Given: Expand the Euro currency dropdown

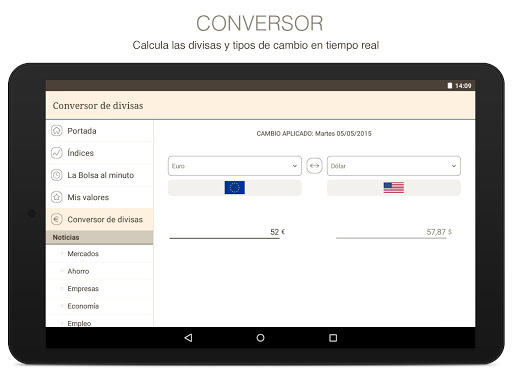Looking at the screenshot, I should [x=235, y=166].
